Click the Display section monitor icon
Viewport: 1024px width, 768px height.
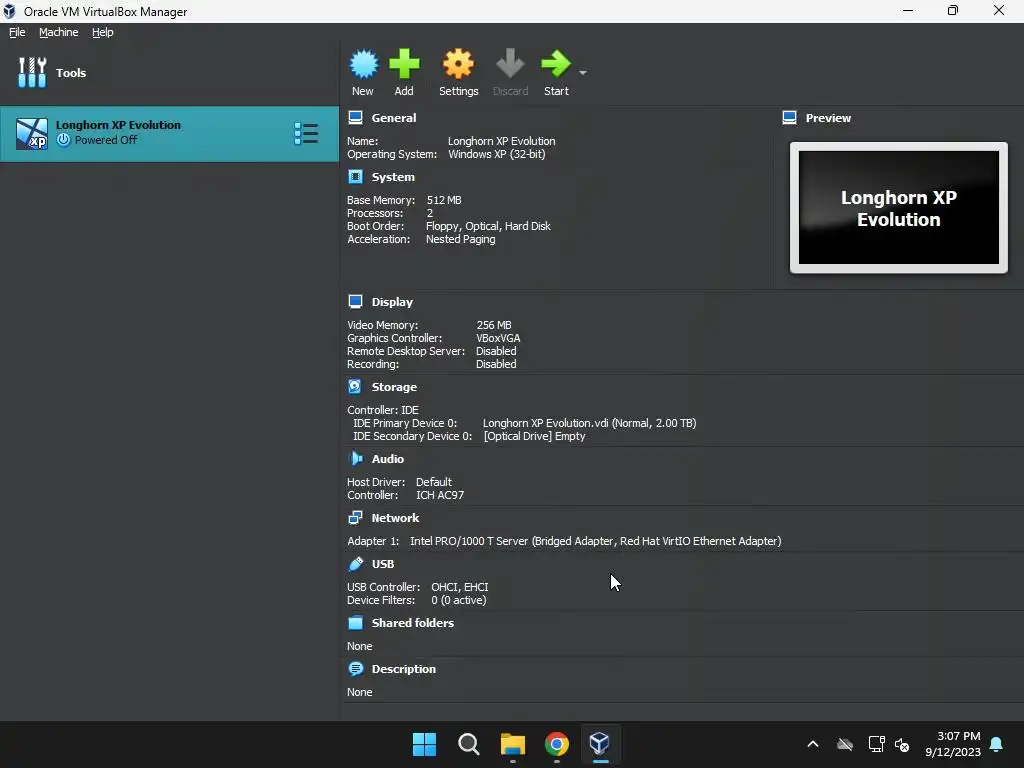coord(355,302)
